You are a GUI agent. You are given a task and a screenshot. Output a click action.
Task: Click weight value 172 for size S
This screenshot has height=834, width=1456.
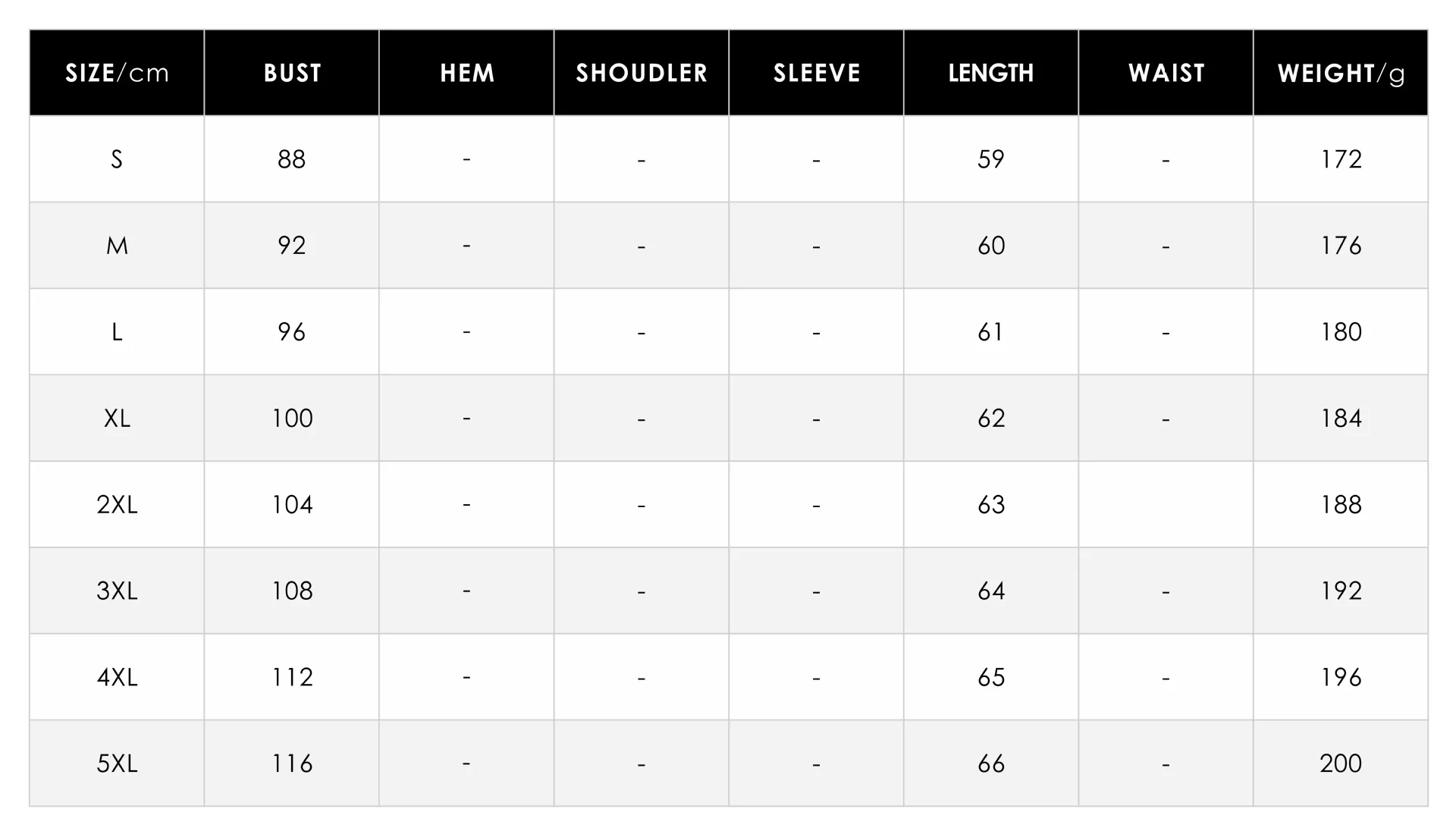(1341, 159)
